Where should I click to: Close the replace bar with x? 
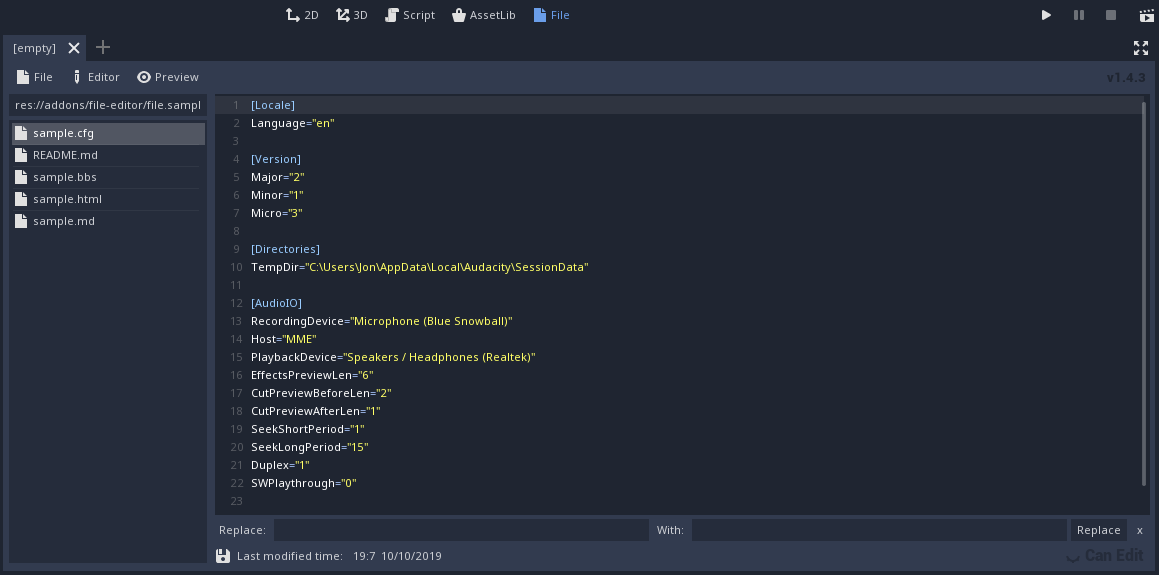pyautogui.click(x=1140, y=530)
